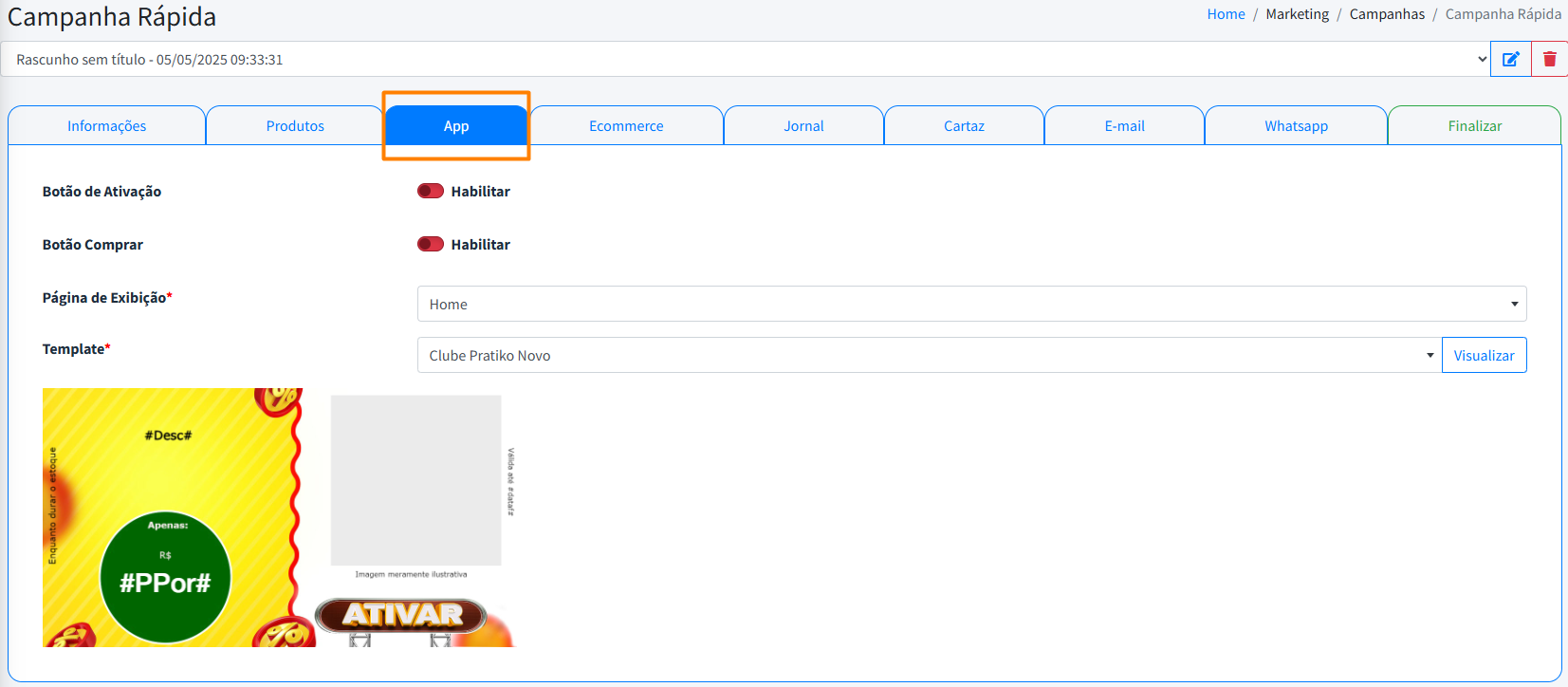The image size is (1568, 687).
Task: Switch to the E-mail tab
Action: 1124,126
